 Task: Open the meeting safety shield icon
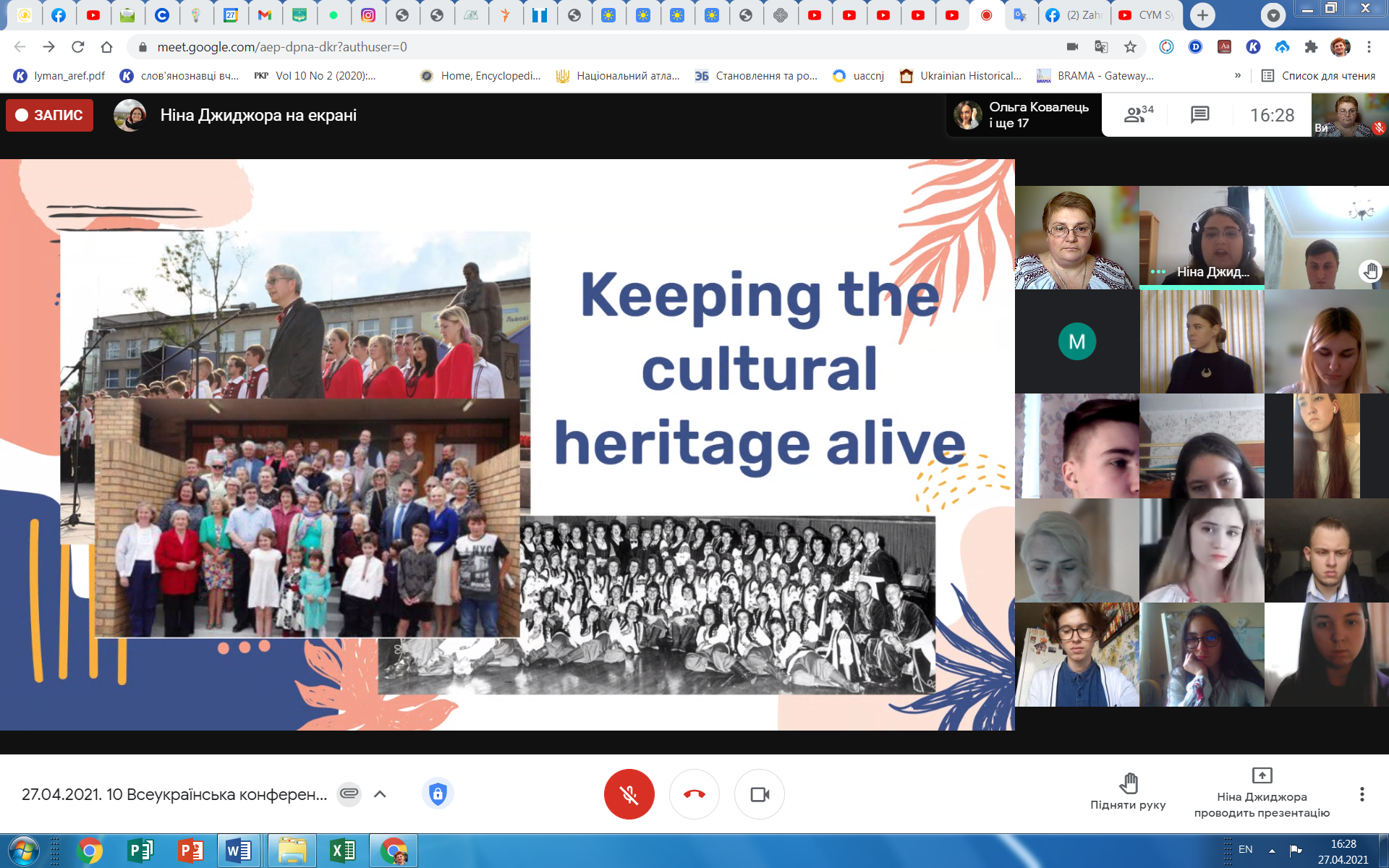coord(437,794)
